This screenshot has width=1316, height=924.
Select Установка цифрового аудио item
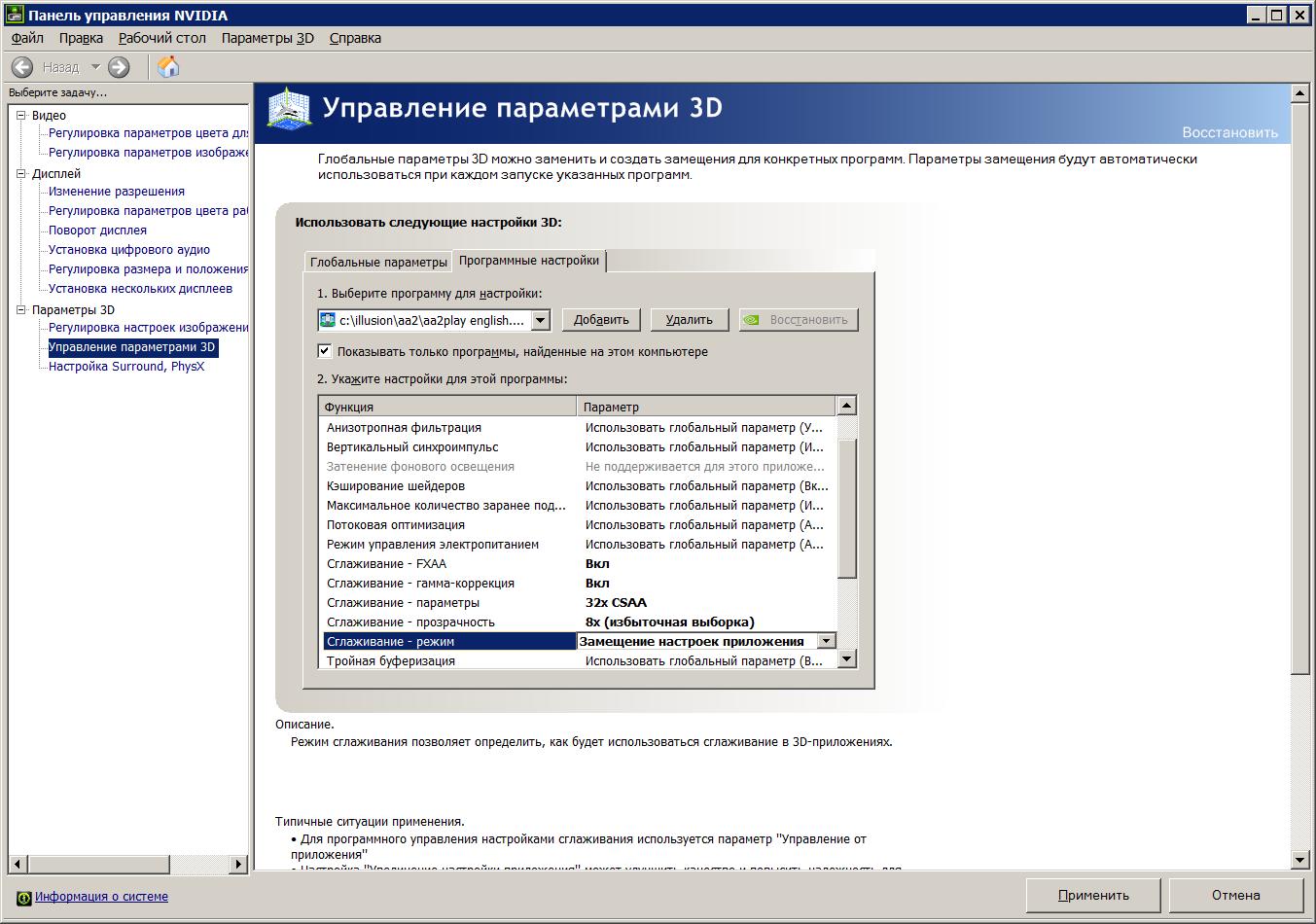pyautogui.click(x=129, y=250)
